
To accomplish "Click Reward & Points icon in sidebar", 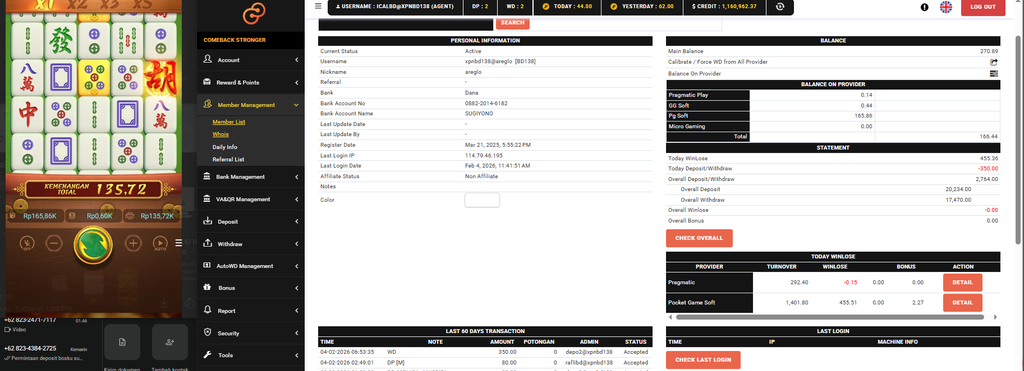I will 207,82.
